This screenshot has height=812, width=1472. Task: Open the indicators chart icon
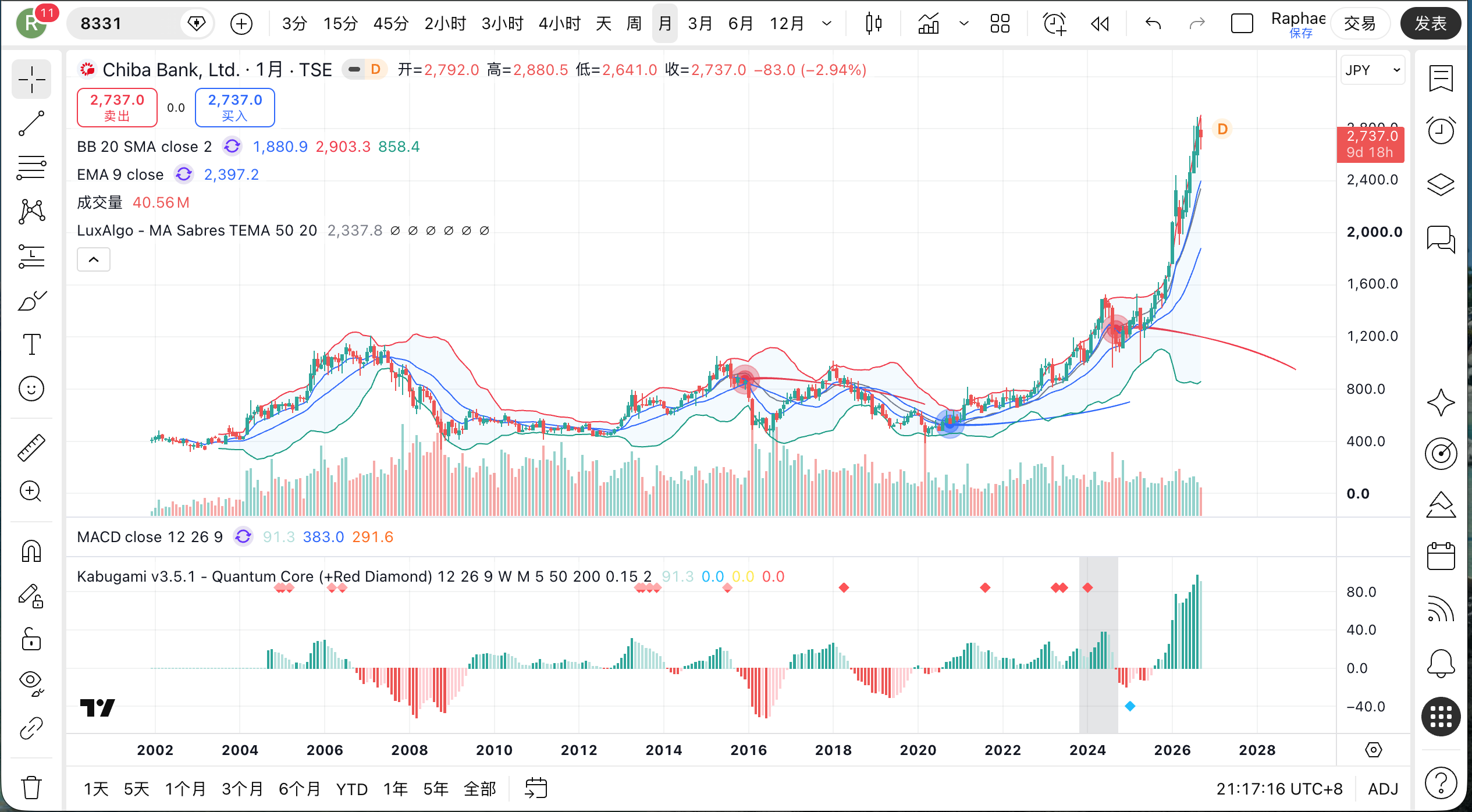tap(929, 24)
